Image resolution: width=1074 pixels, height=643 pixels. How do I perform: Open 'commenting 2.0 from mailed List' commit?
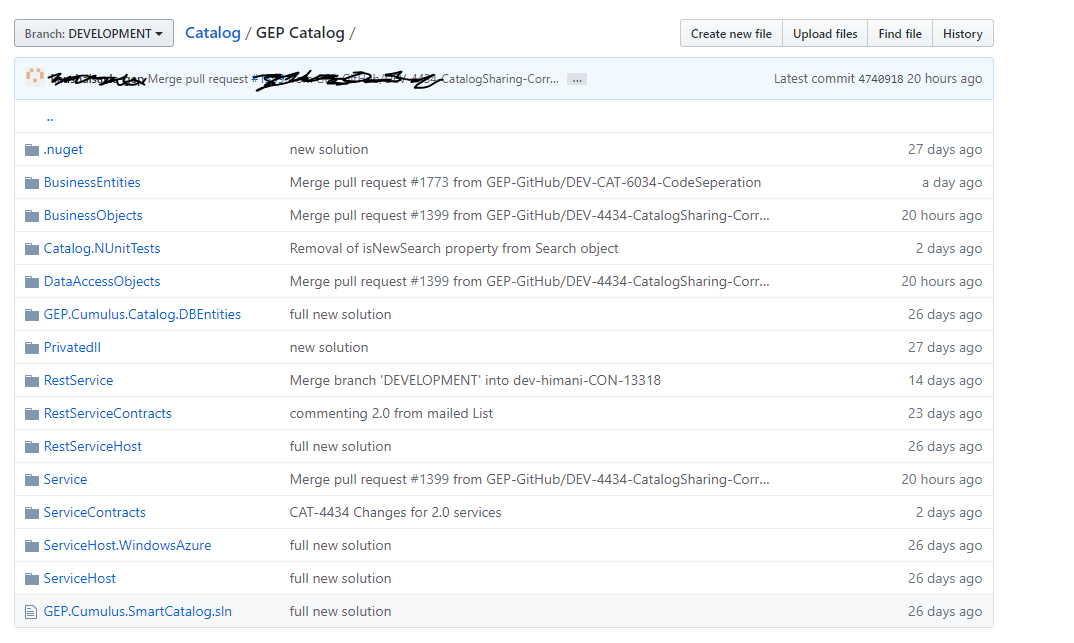point(391,413)
